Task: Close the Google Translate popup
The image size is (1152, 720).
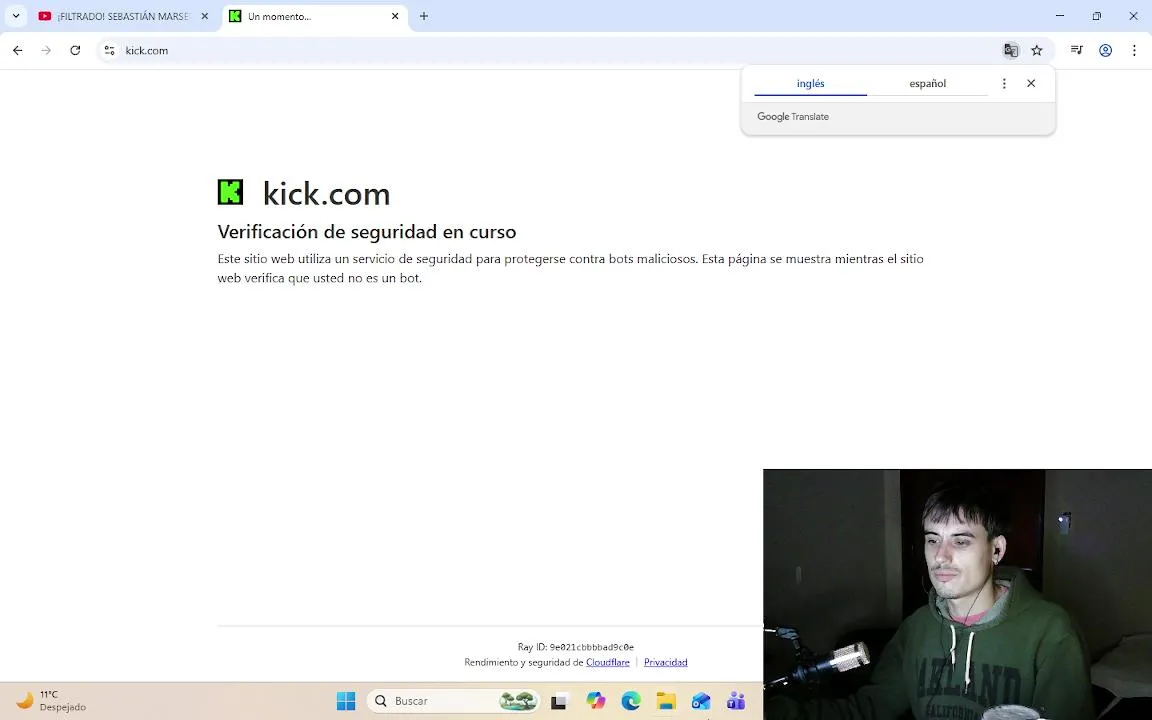Action: coord(1031,84)
